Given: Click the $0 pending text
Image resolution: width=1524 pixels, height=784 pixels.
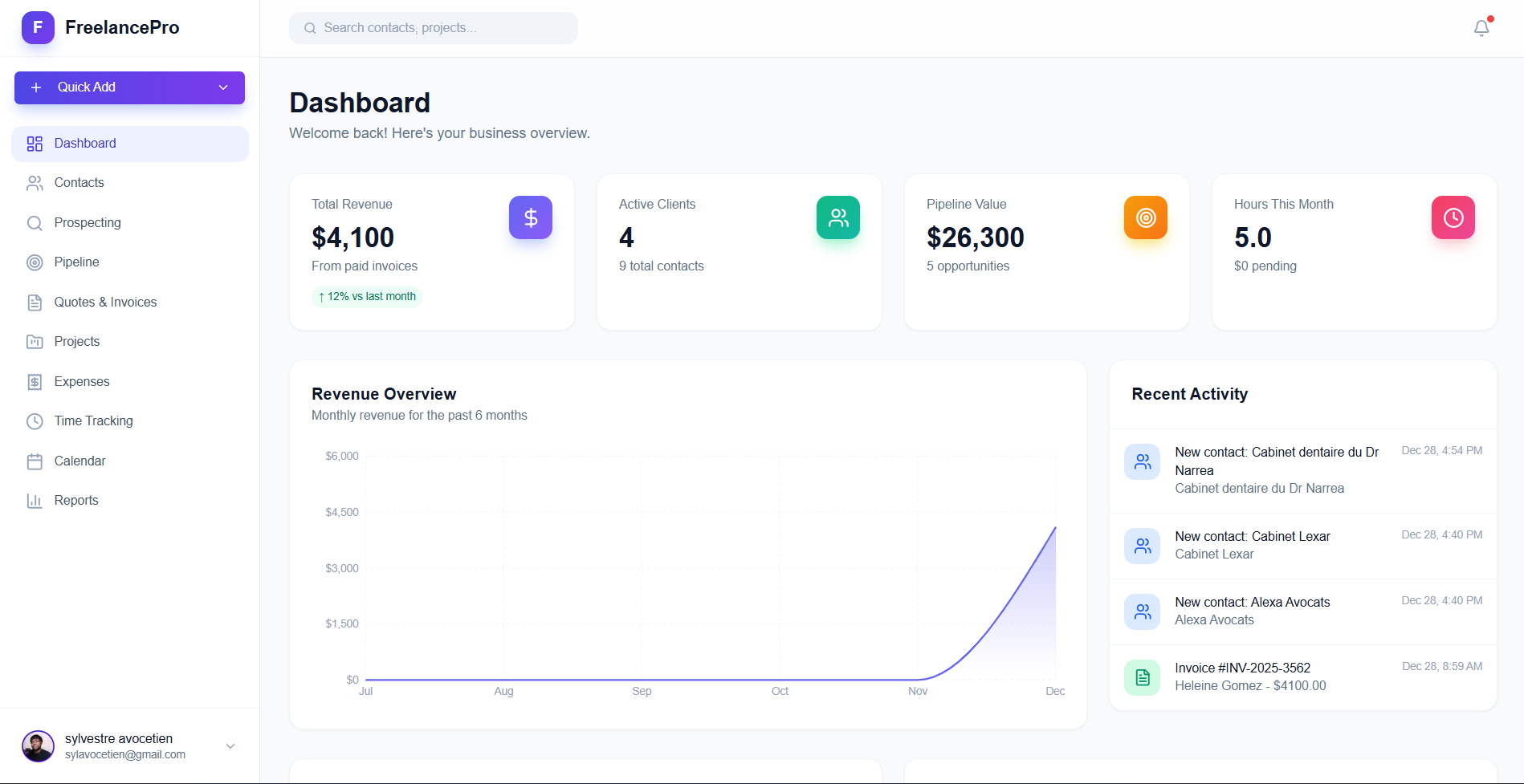Looking at the screenshot, I should (1265, 266).
